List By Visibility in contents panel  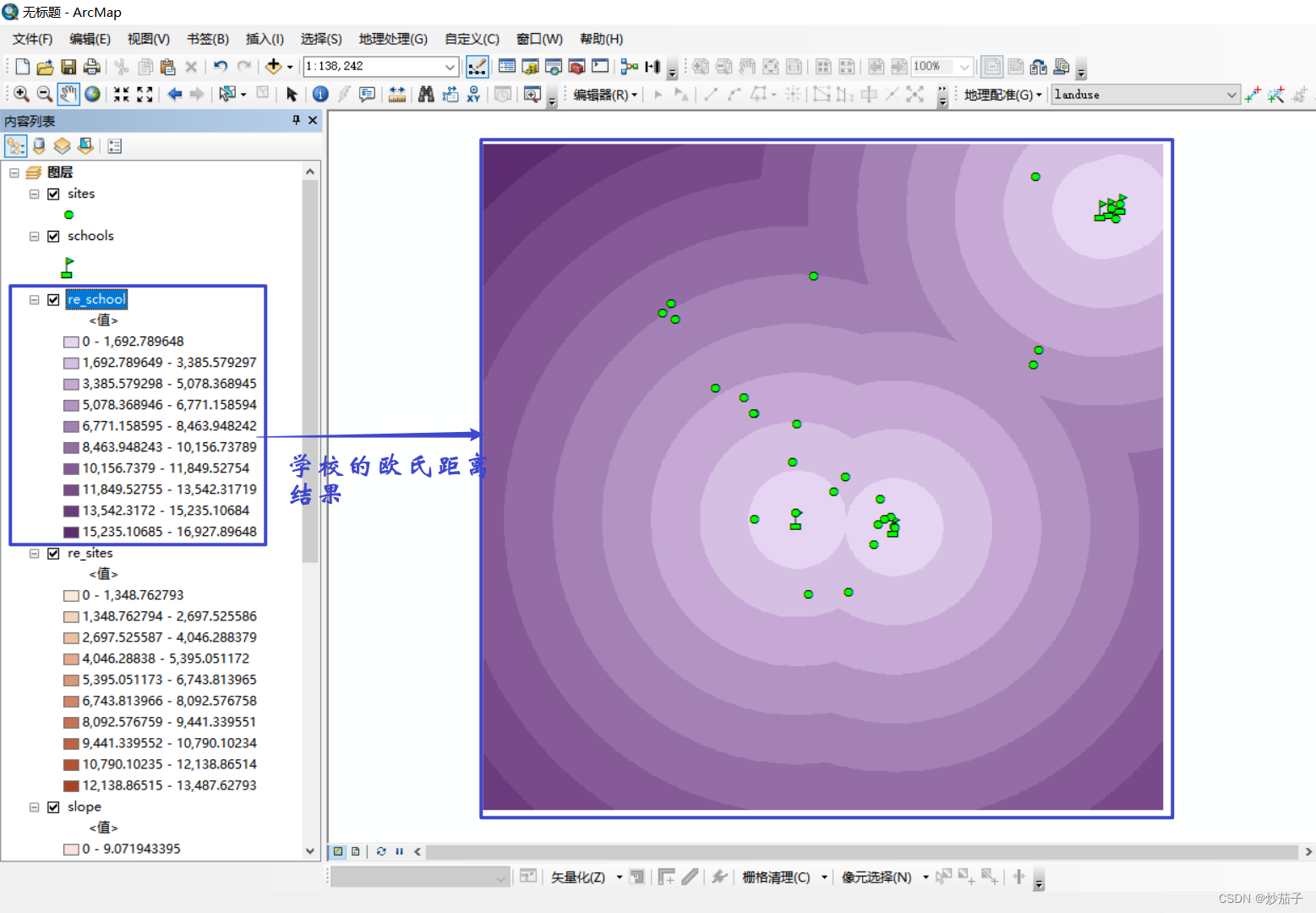[62, 146]
